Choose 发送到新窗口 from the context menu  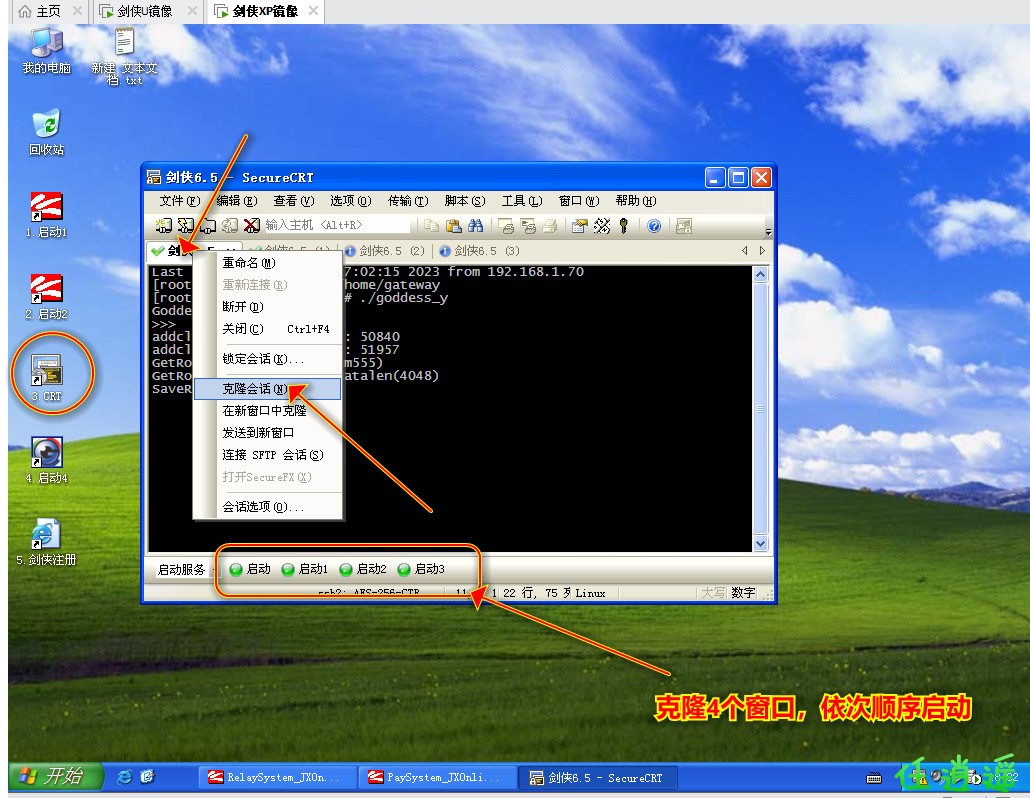pyautogui.click(x=268, y=433)
